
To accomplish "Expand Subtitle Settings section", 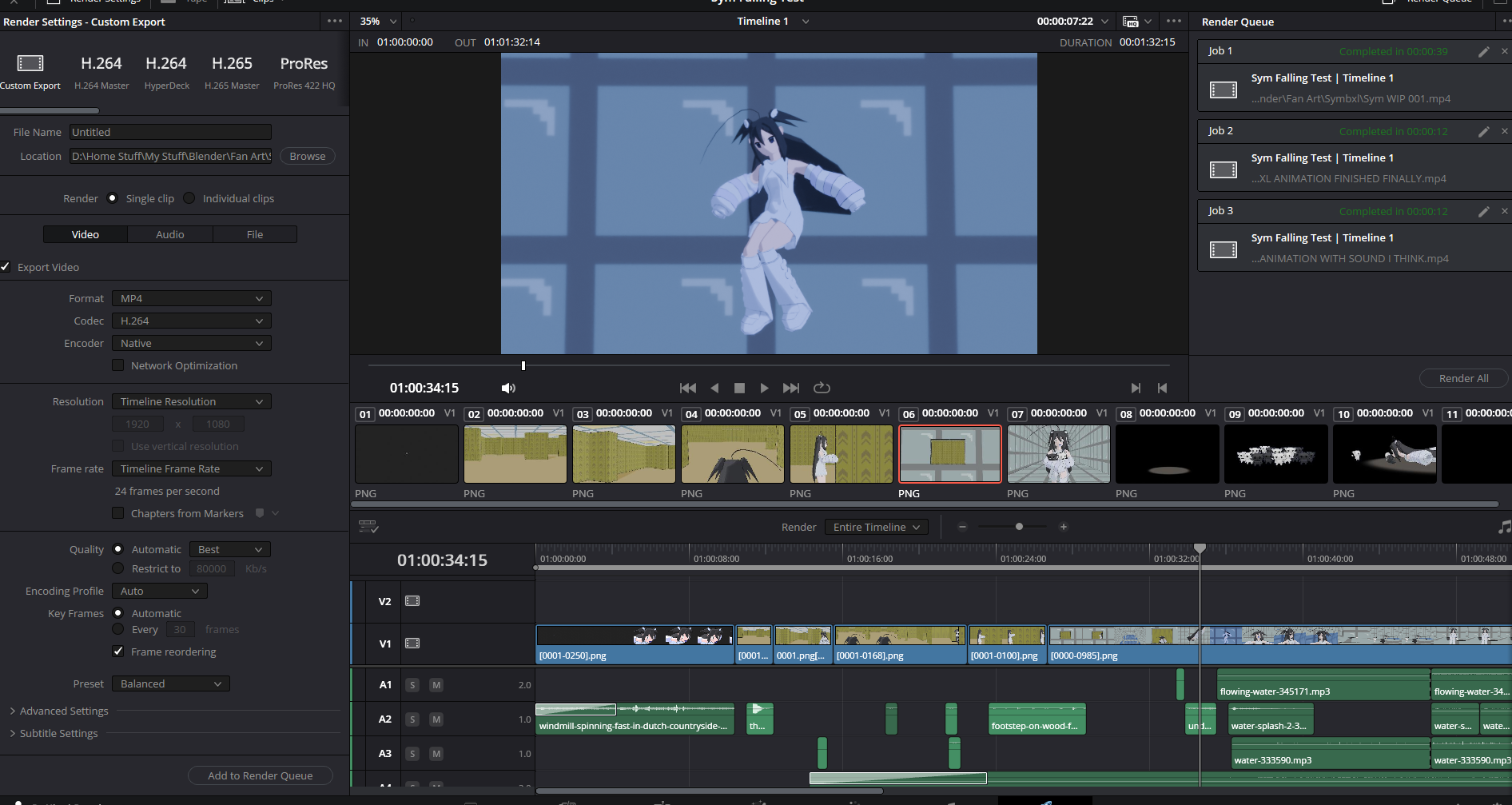I will 54,733.
